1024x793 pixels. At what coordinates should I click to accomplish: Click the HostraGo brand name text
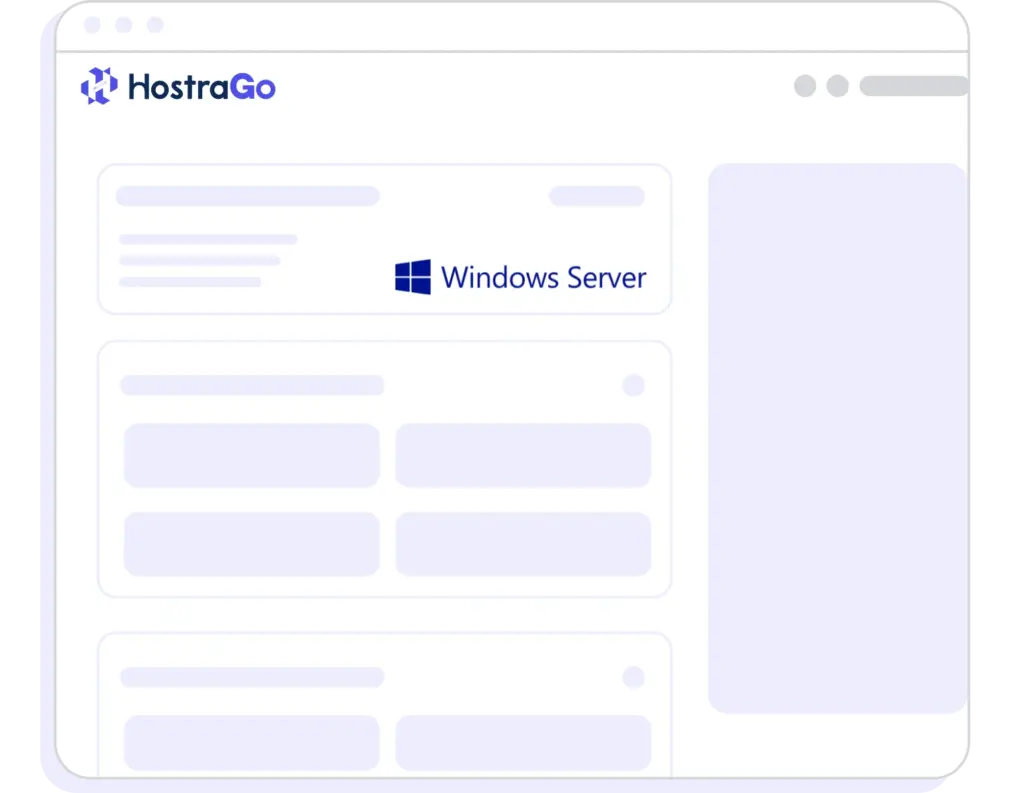[x=202, y=87]
